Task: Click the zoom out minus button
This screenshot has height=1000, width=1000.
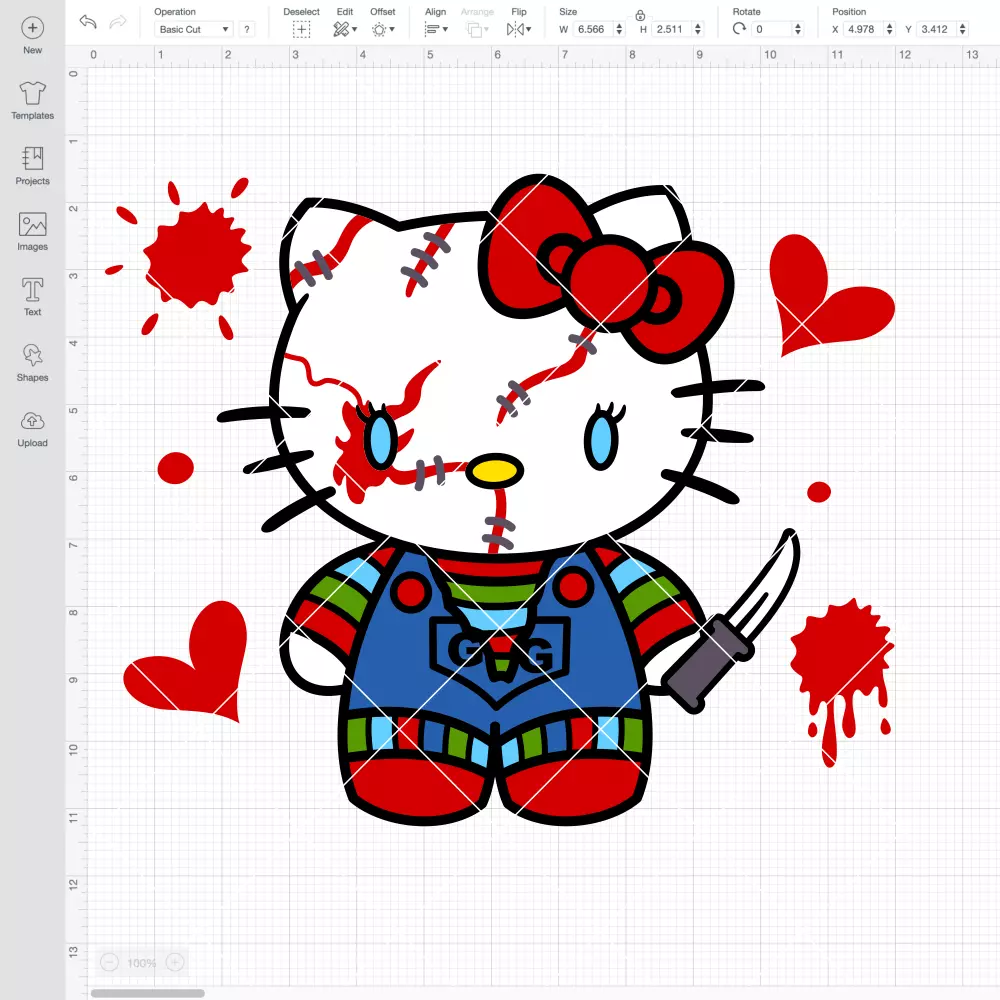Action: pyautogui.click(x=110, y=962)
